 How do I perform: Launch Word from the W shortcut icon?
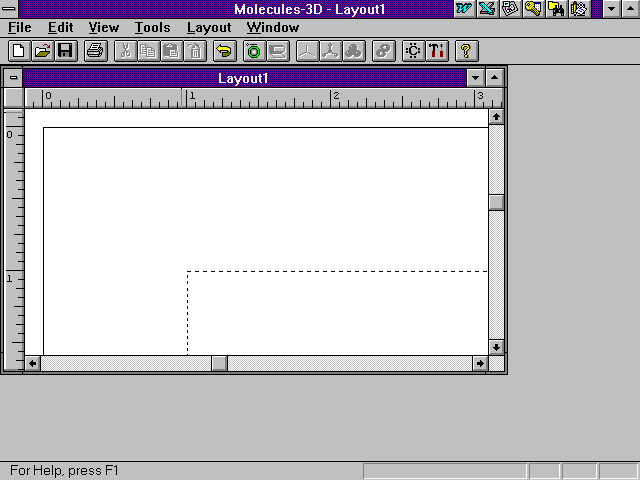point(464,9)
